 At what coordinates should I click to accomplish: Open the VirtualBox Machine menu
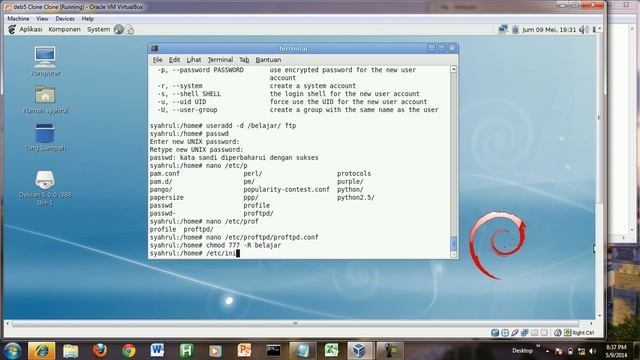[18, 19]
